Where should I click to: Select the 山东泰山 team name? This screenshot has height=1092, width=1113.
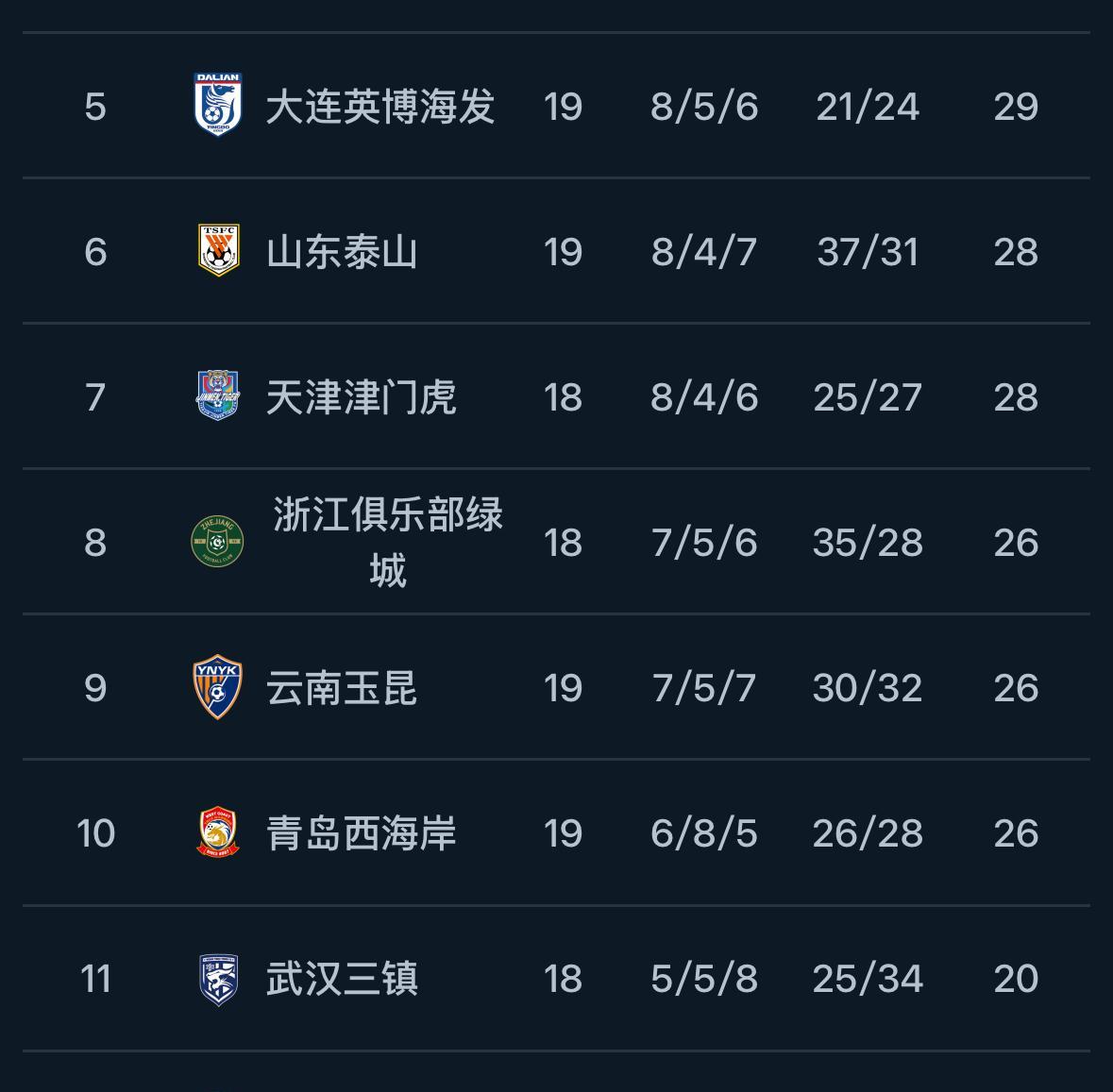pyautogui.click(x=342, y=251)
